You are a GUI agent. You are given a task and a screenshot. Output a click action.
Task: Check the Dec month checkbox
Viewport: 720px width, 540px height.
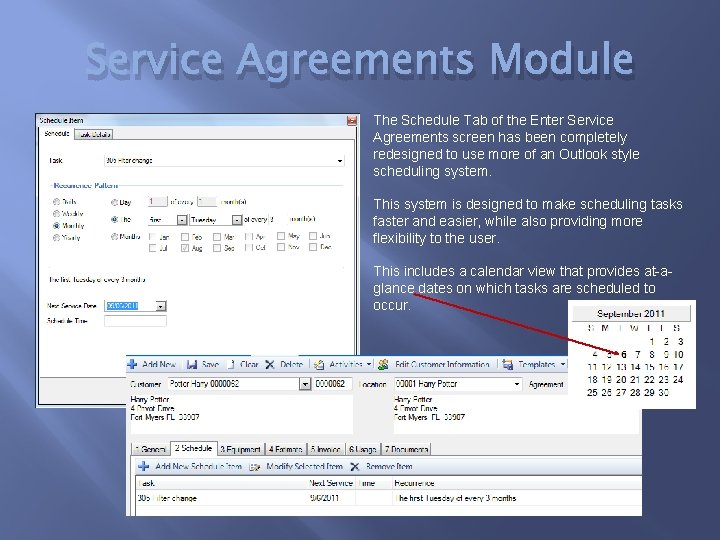click(313, 247)
